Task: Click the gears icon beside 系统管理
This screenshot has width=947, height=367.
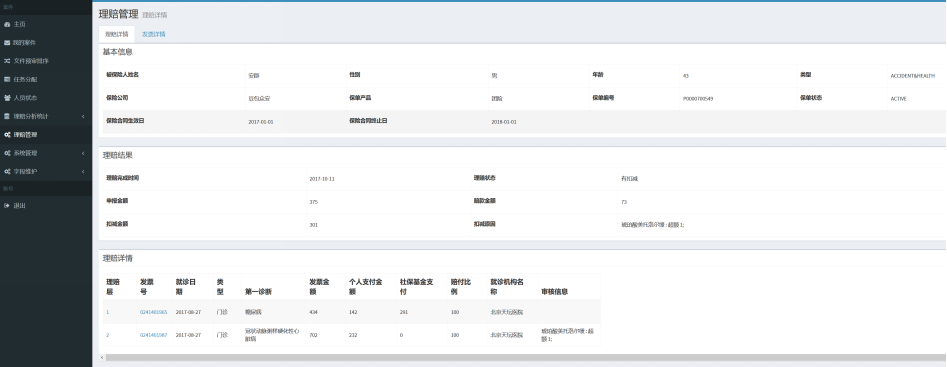Action: (7, 153)
